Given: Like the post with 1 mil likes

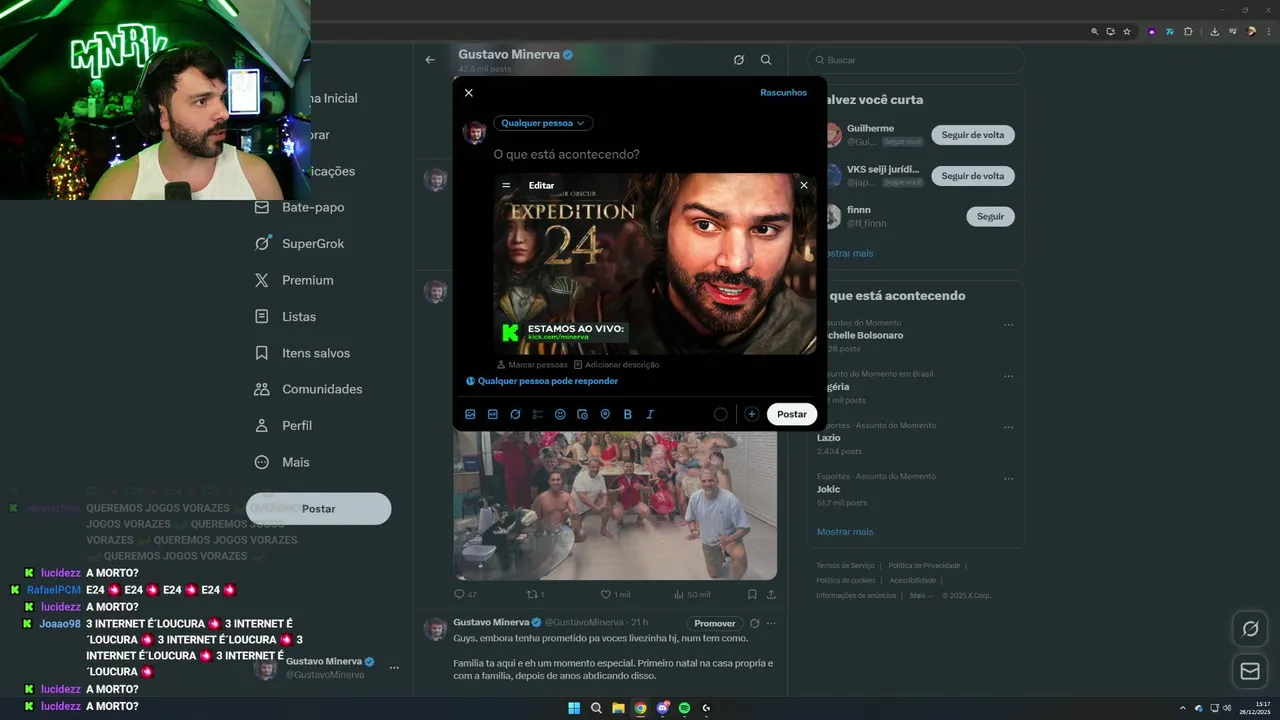Looking at the screenshot, I should click(x=614, y=594).
